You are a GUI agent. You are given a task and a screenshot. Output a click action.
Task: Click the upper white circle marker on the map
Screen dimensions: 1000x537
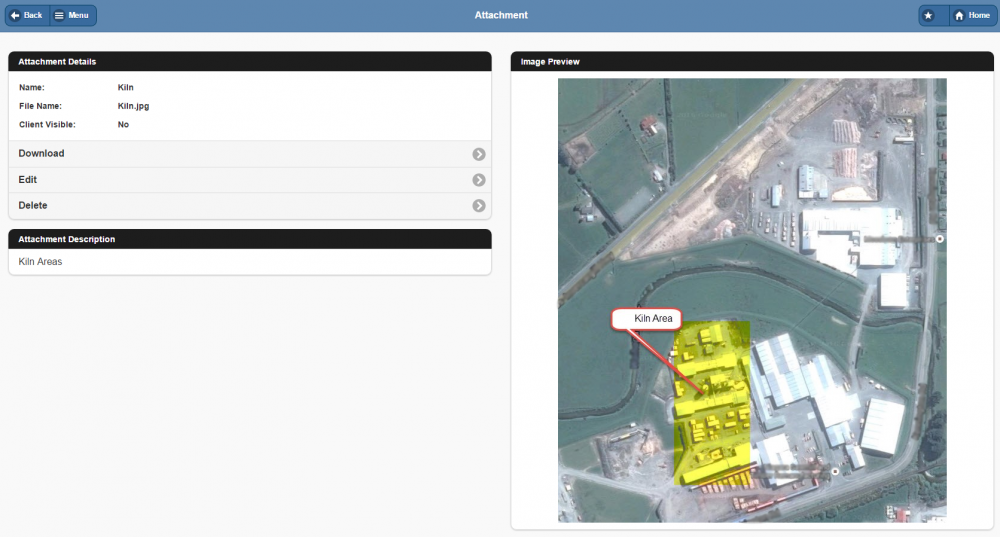click(x=939, y=240)
